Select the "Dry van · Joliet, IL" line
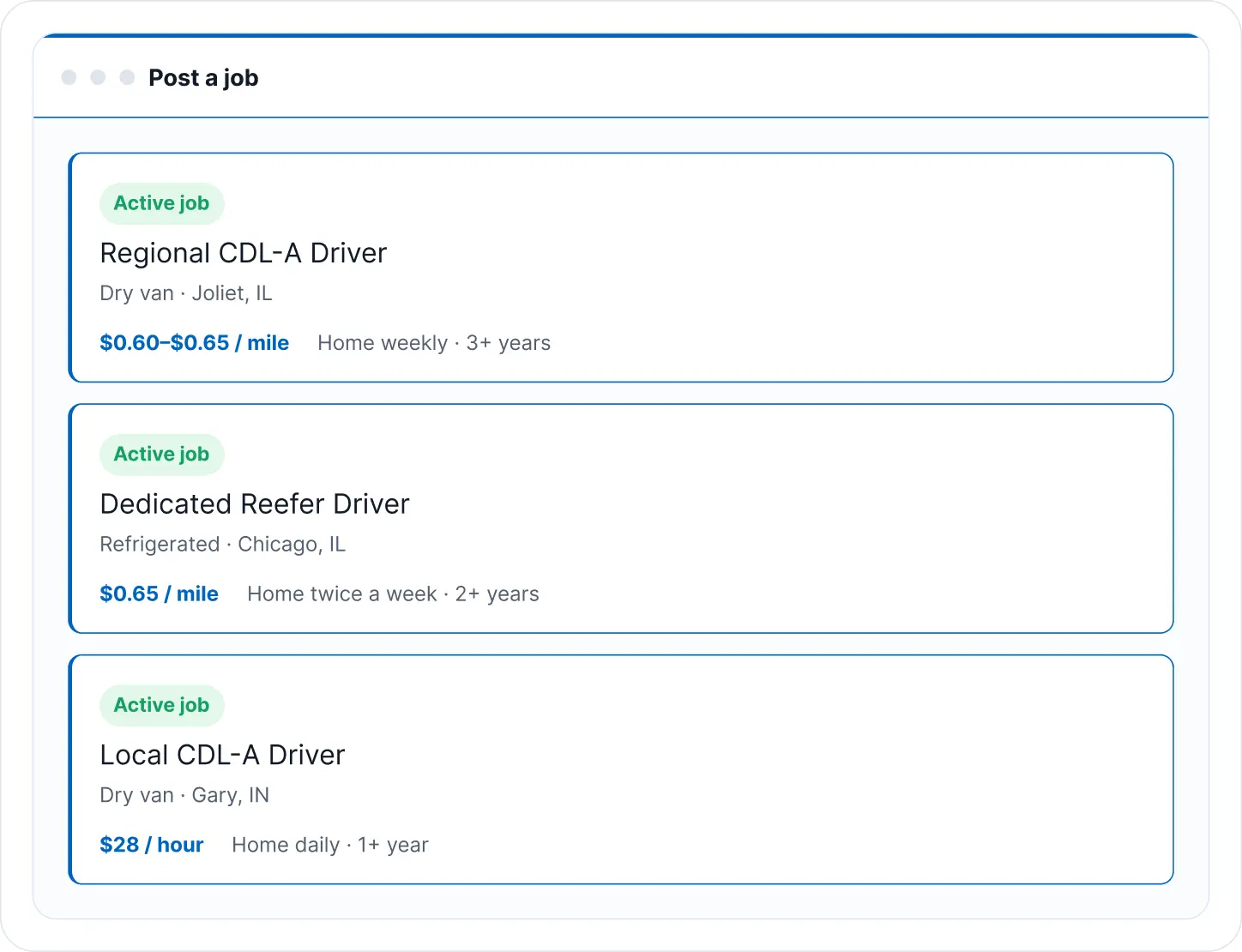This screenshot has height=952, width=1242. 186,293
